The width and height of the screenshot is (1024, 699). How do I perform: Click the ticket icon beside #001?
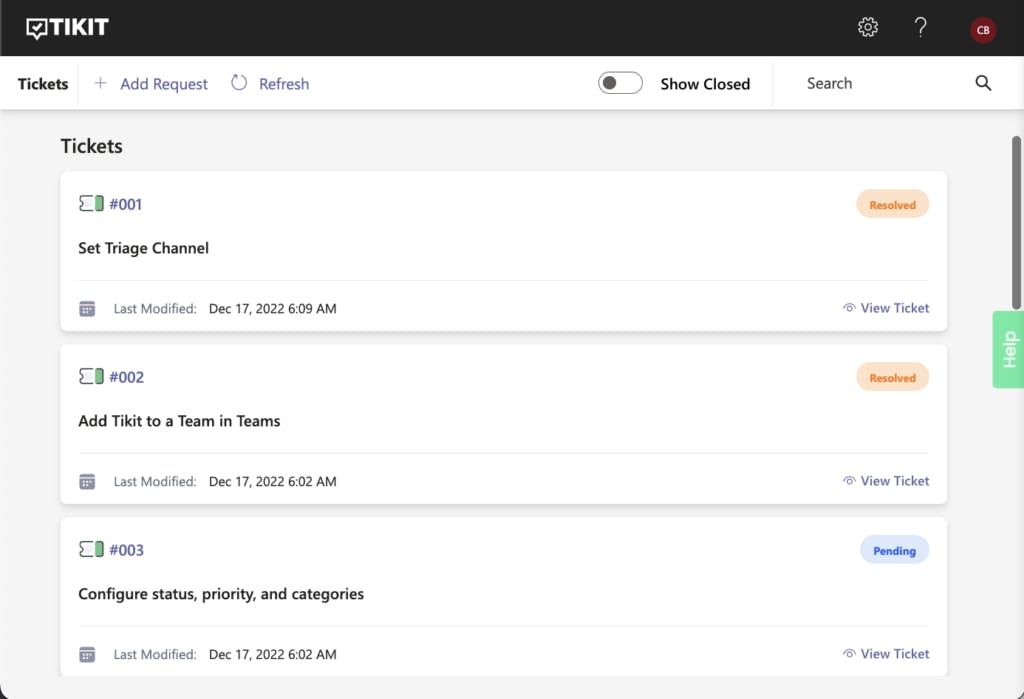[91, 204]
